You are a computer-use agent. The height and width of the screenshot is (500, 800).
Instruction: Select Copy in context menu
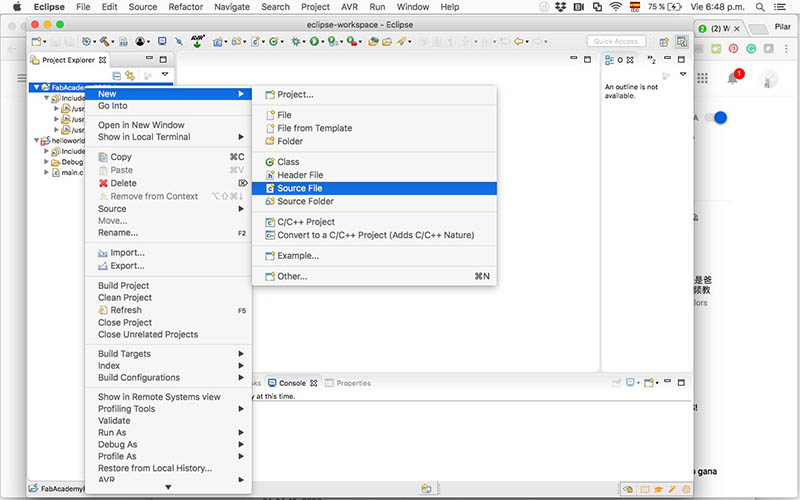168,157
